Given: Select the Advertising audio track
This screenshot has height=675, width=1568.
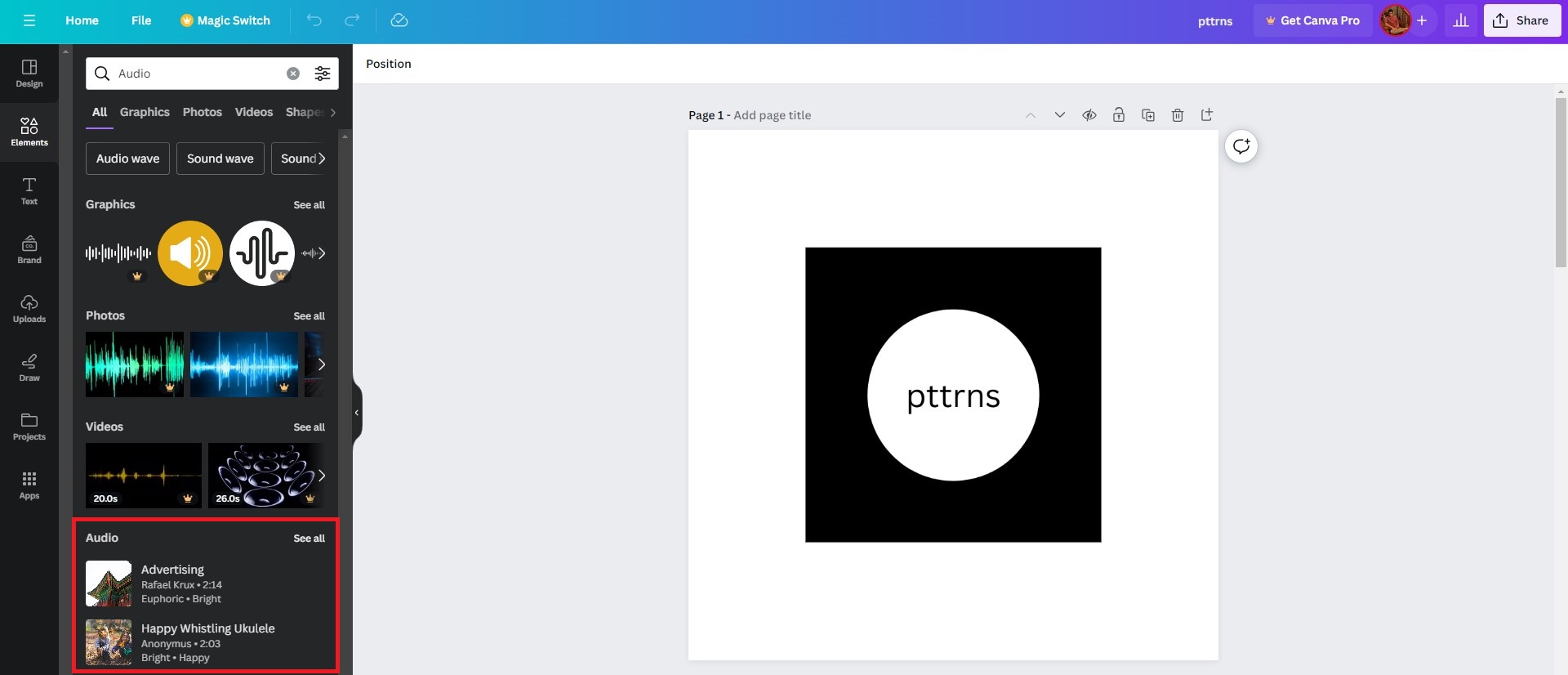Looking at the screenshot, I should tap(205, 583).
